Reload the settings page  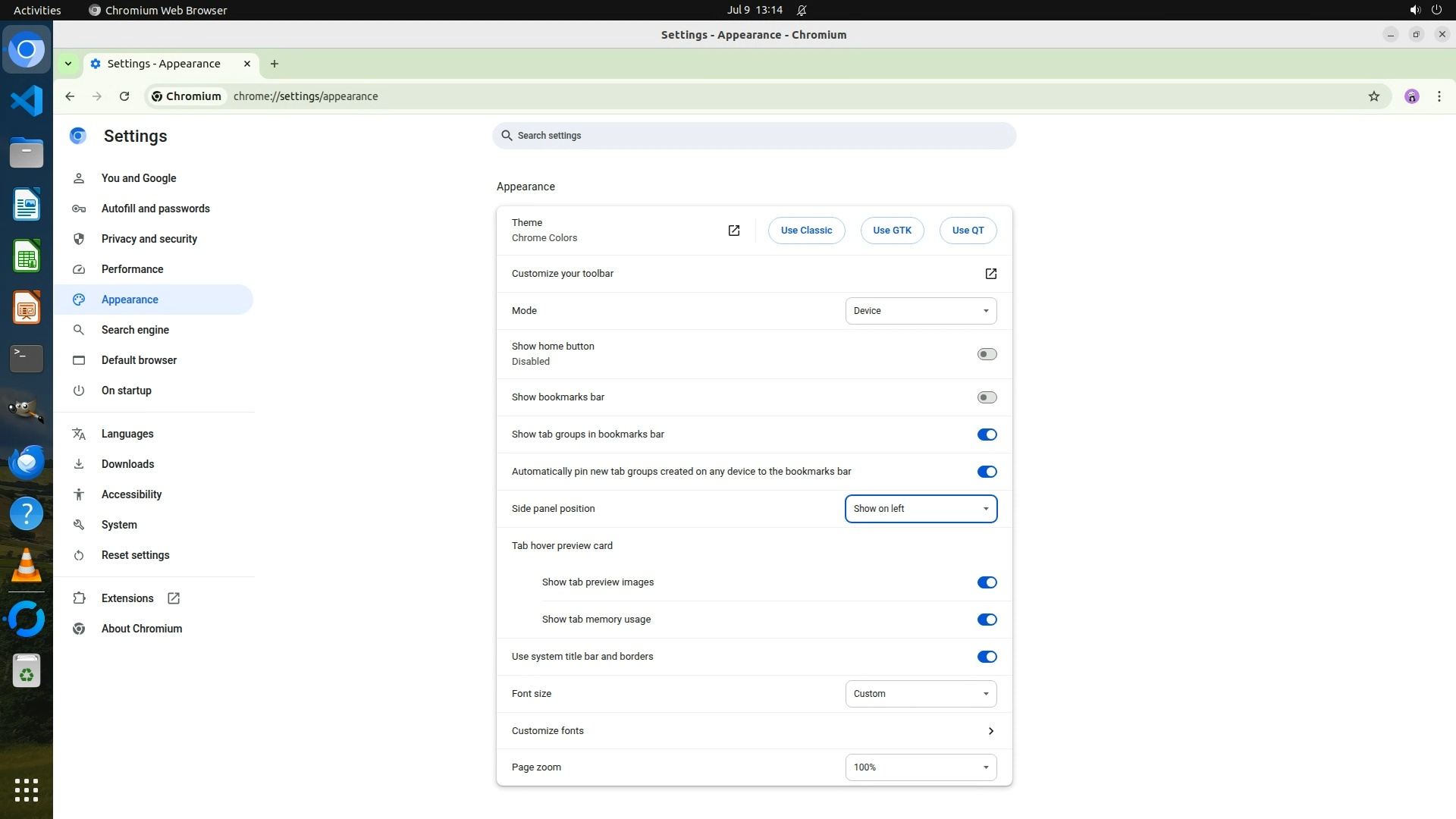click(x=124, y=96)
